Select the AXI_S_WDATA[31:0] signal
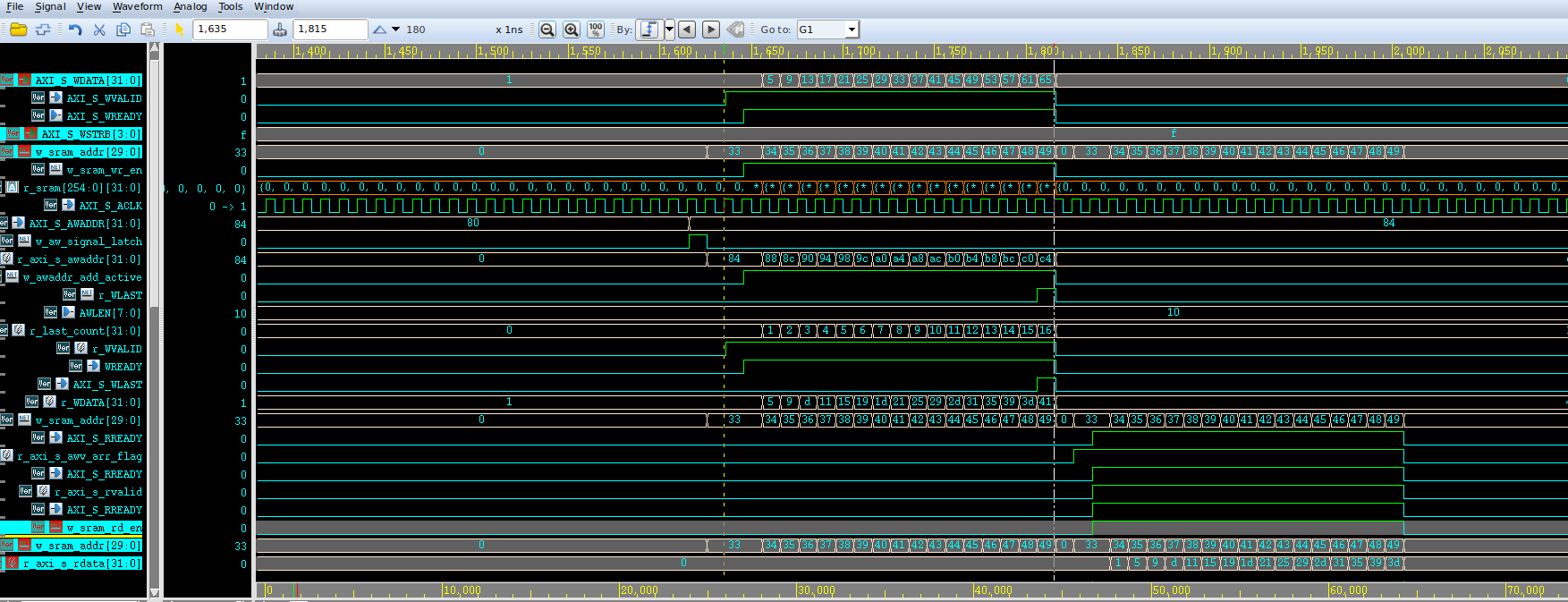The height and width of the screenshot is (602, 1568). click(88, 80)
